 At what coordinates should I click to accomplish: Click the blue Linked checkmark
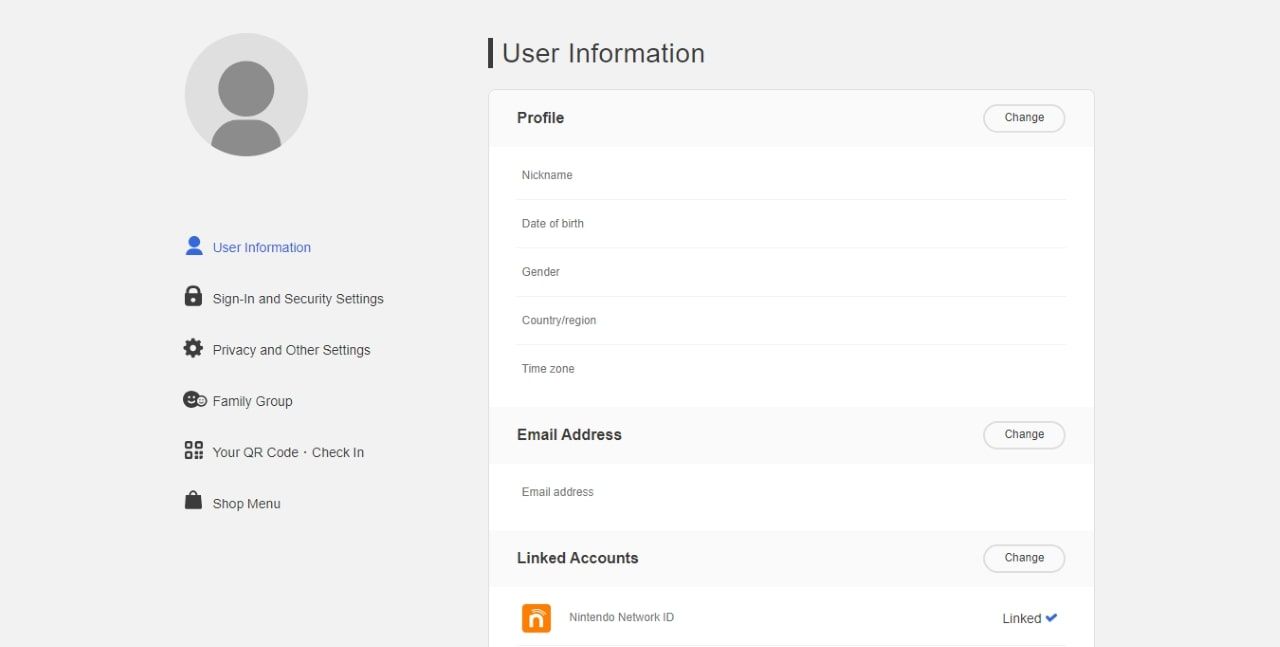[x=1051, y=618]
